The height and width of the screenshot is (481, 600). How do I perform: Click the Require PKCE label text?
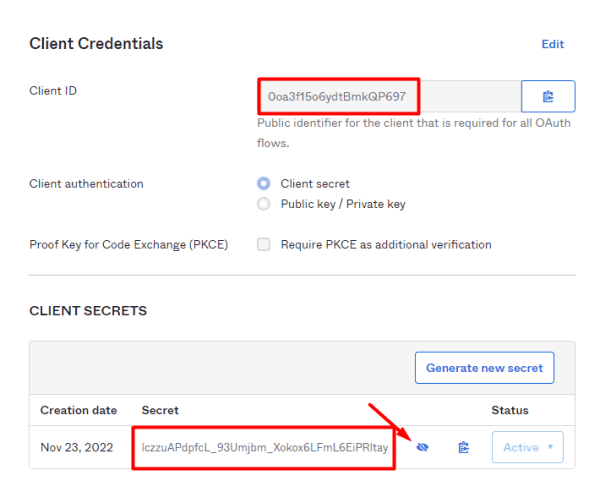click(386, 245)
